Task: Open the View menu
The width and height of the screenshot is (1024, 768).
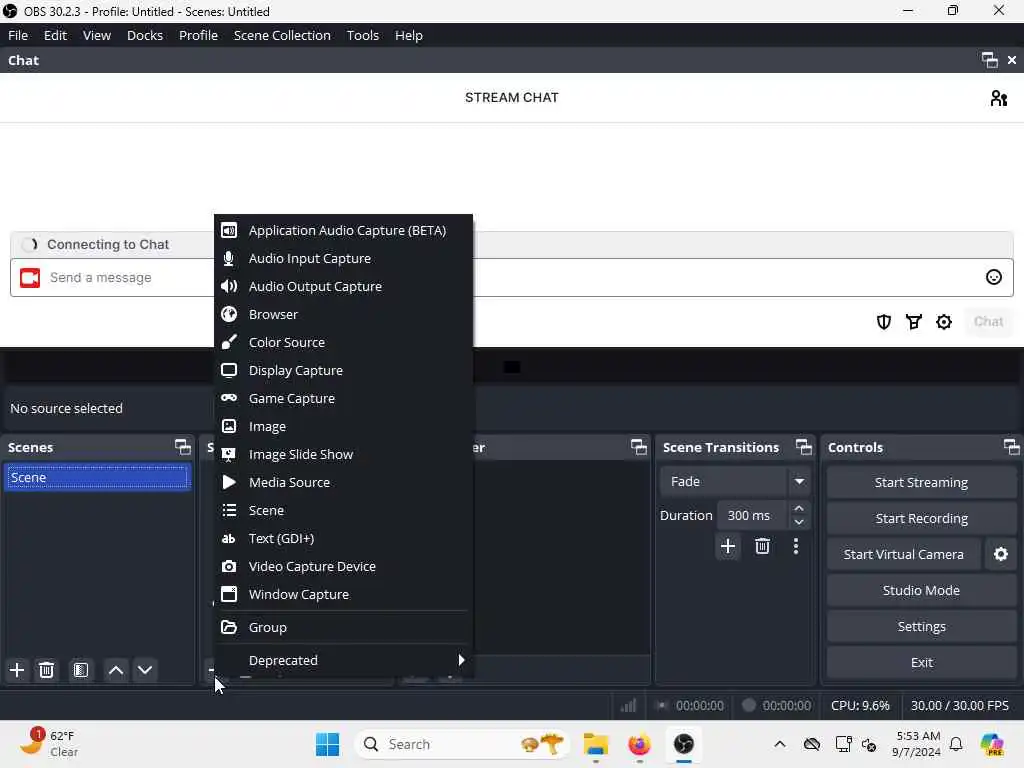Action: click(x=97, y=35)
